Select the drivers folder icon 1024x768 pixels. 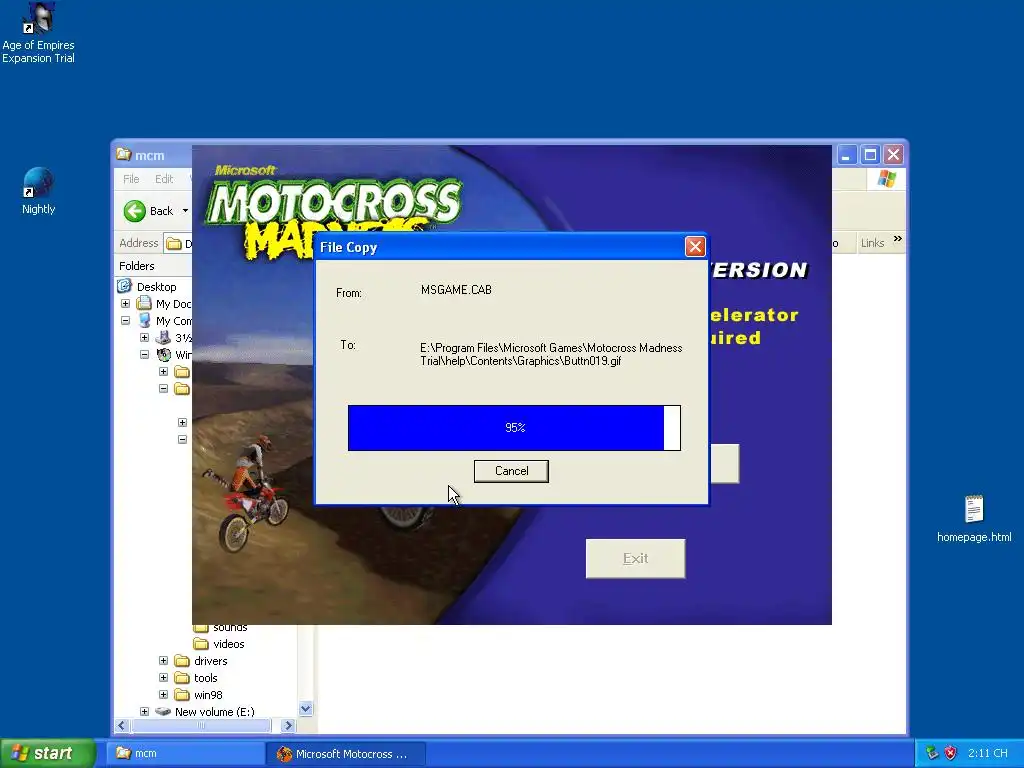click(182, 661)
